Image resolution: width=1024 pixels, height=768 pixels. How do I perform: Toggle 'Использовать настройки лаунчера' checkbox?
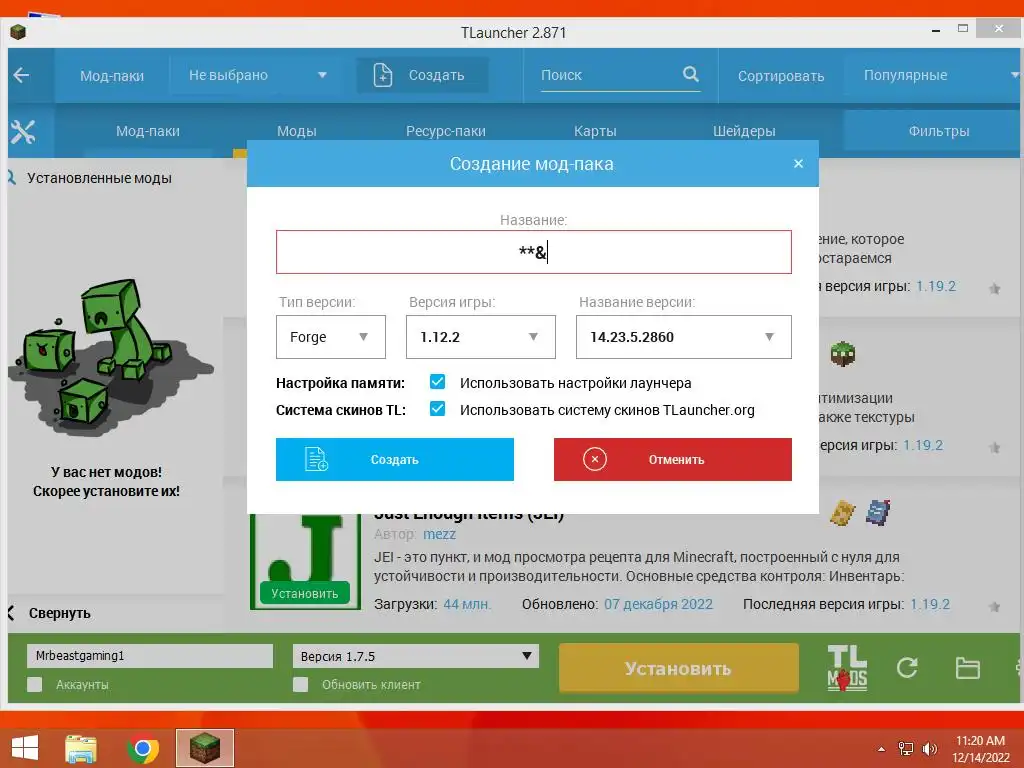pos(438,382)
